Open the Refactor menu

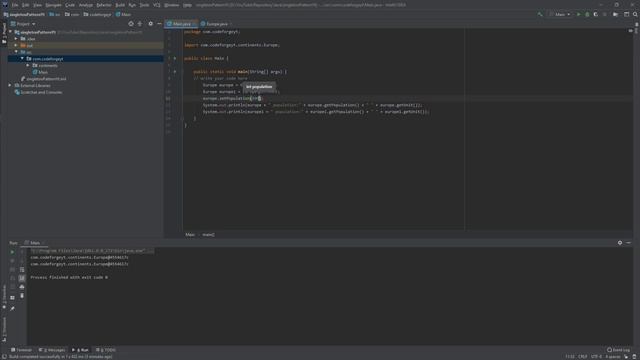coord(104,5)
